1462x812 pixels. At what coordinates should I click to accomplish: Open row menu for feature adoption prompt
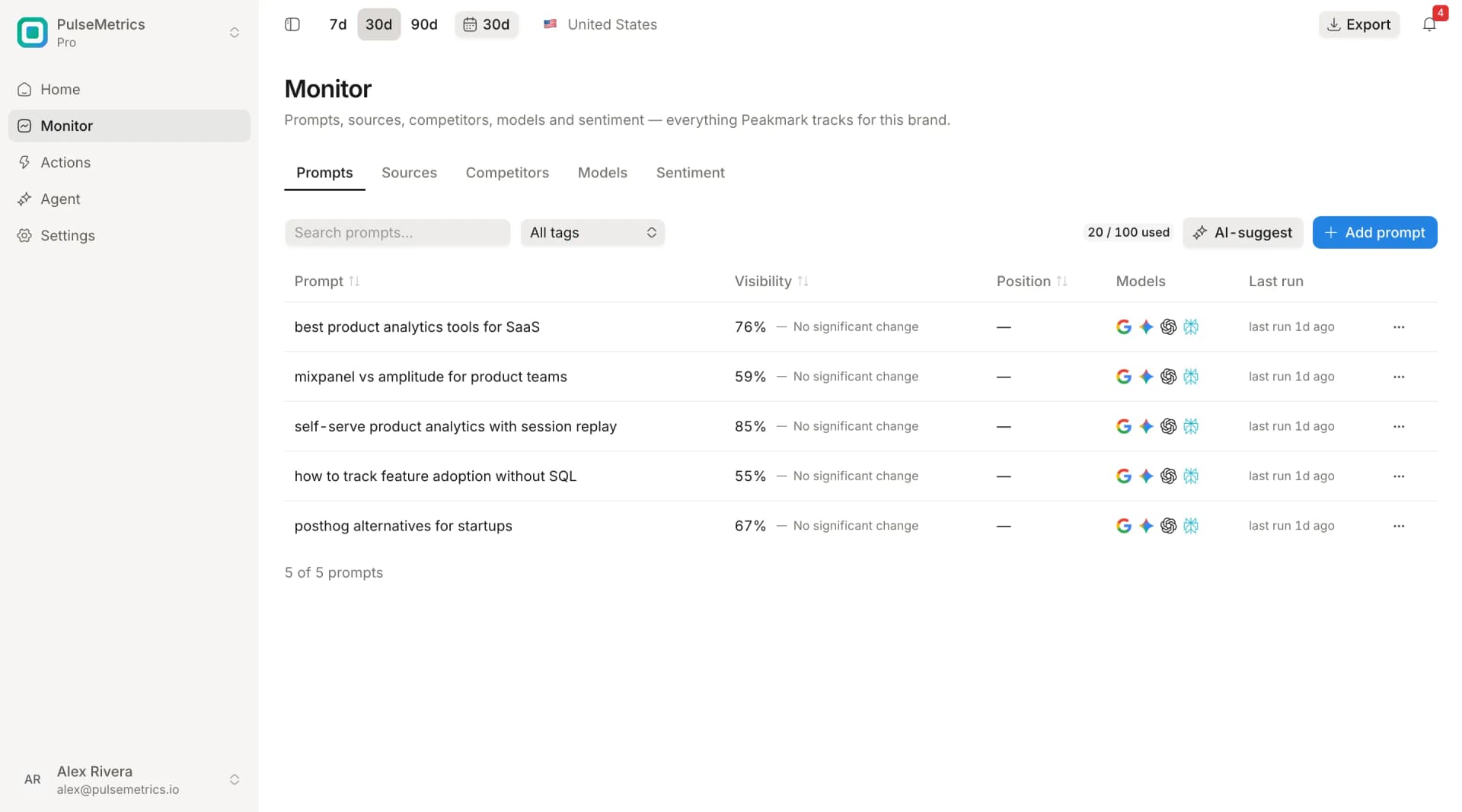tap(1399, 476)
